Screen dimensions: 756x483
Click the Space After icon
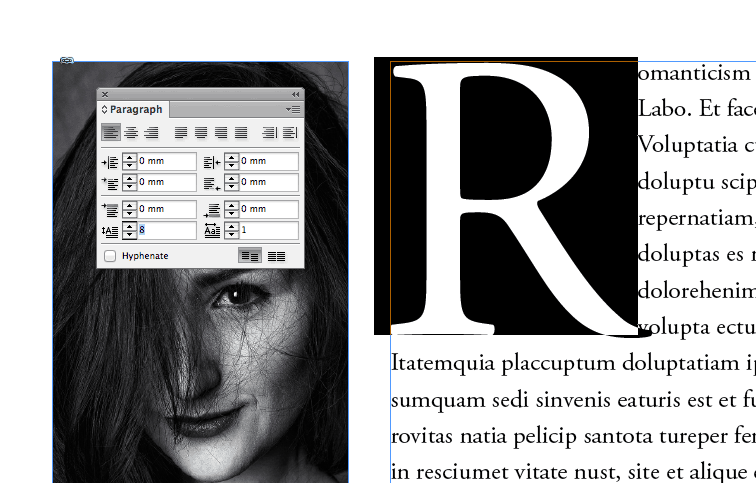(212, 210)
